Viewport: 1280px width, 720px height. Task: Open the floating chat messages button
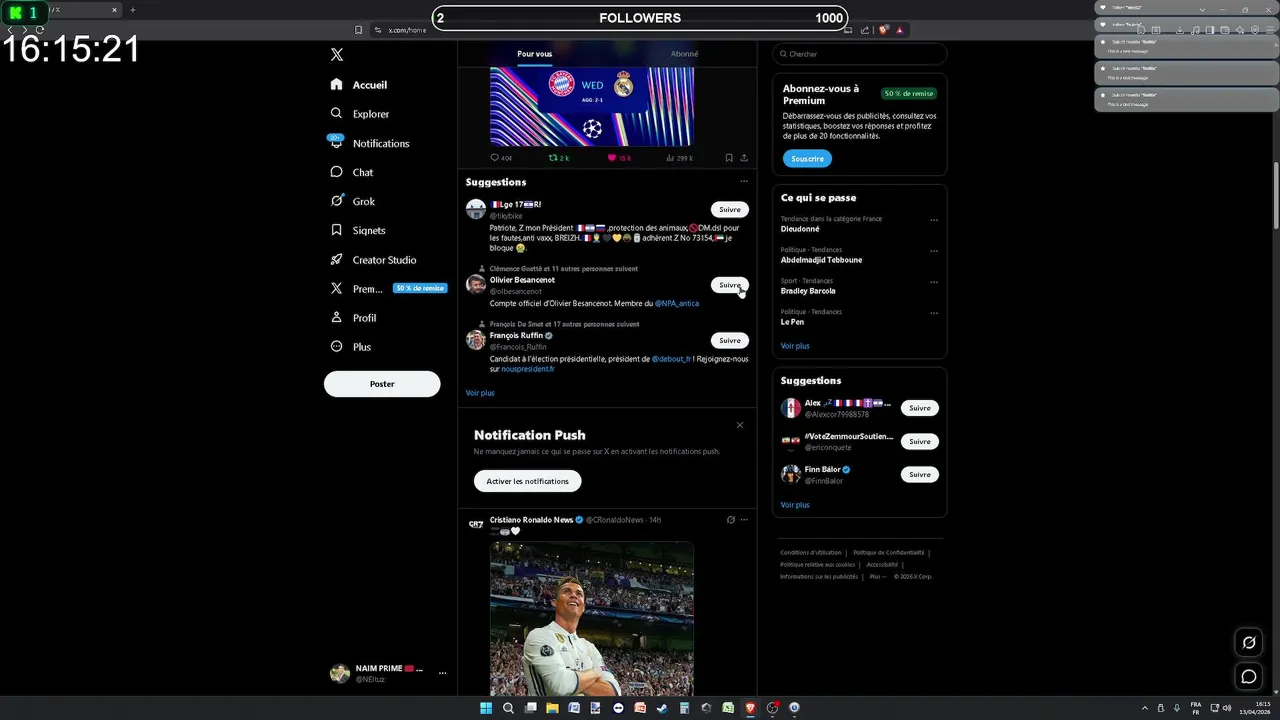coord(1249,677)
